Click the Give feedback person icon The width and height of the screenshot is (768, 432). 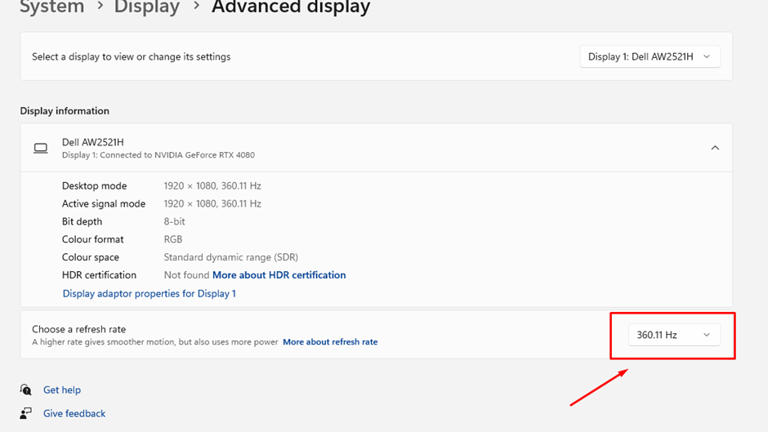tap(26, 413)
